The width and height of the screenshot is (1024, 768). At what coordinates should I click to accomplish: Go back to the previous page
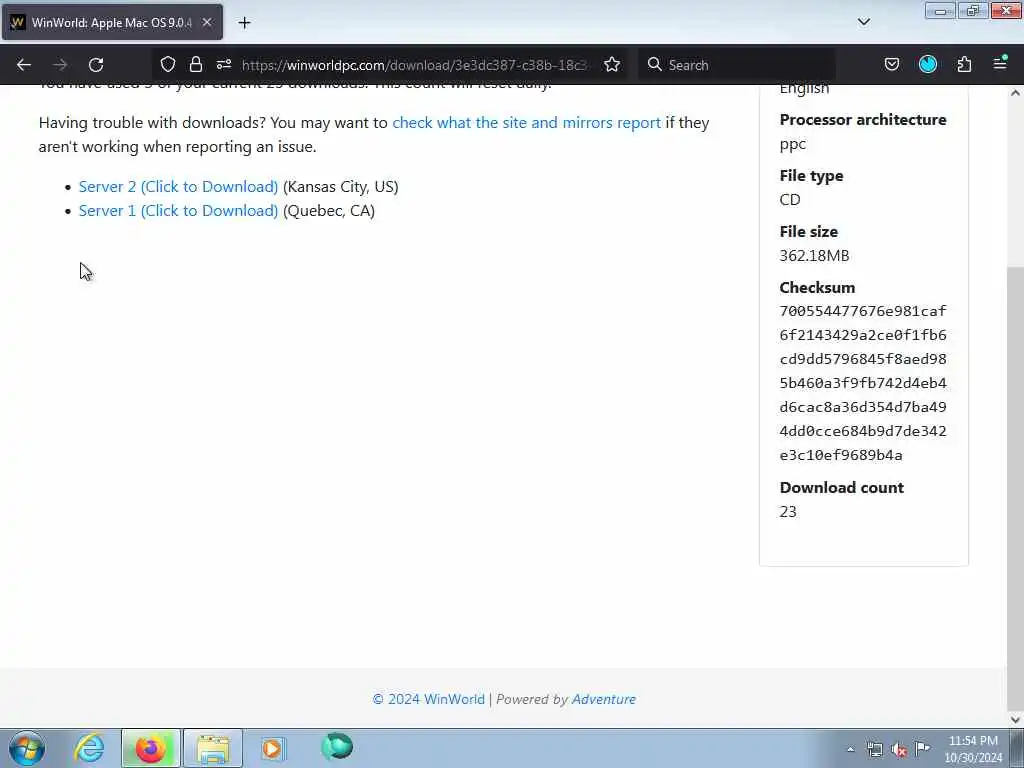coord(24,65)
